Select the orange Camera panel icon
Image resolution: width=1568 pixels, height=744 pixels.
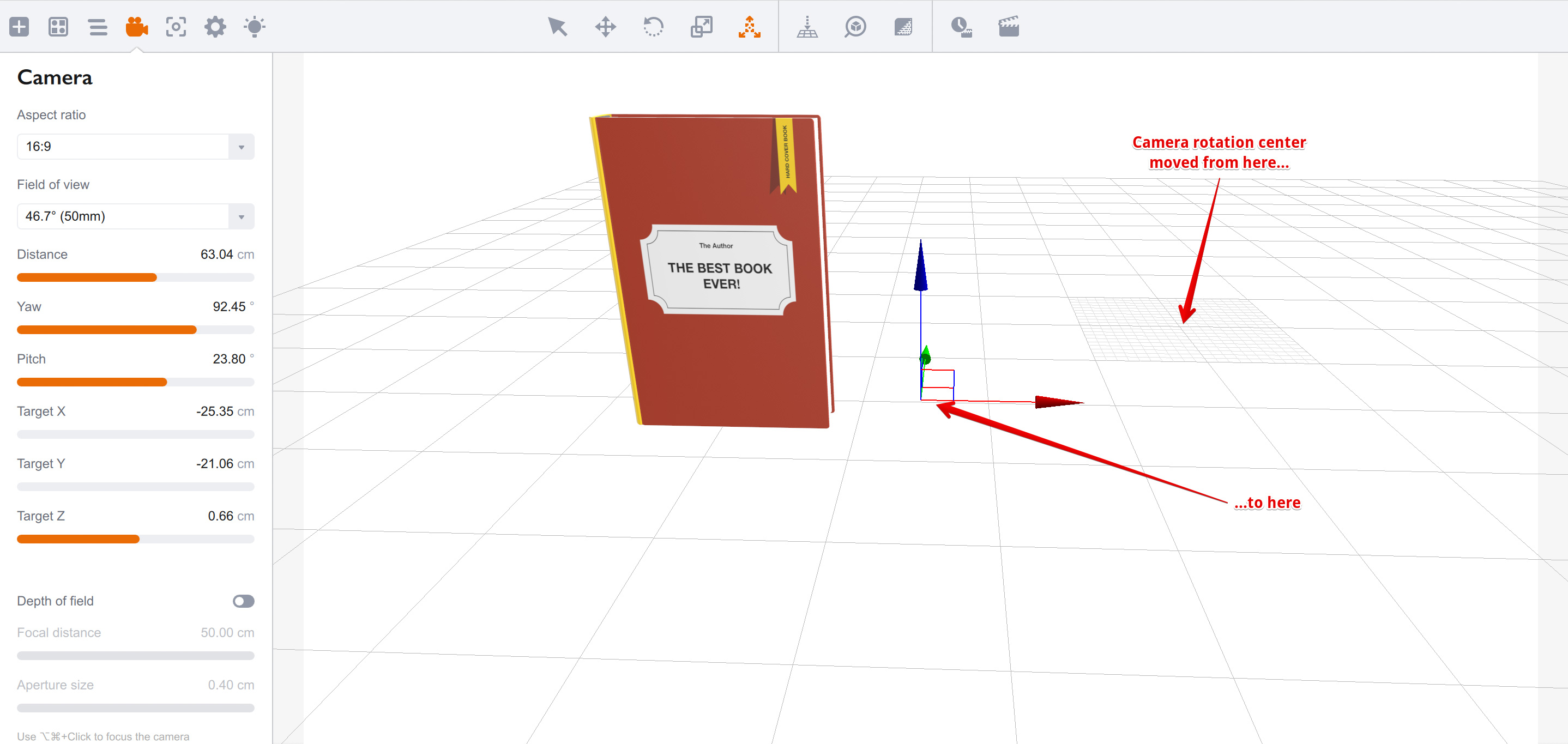click(x=137, y=27)
